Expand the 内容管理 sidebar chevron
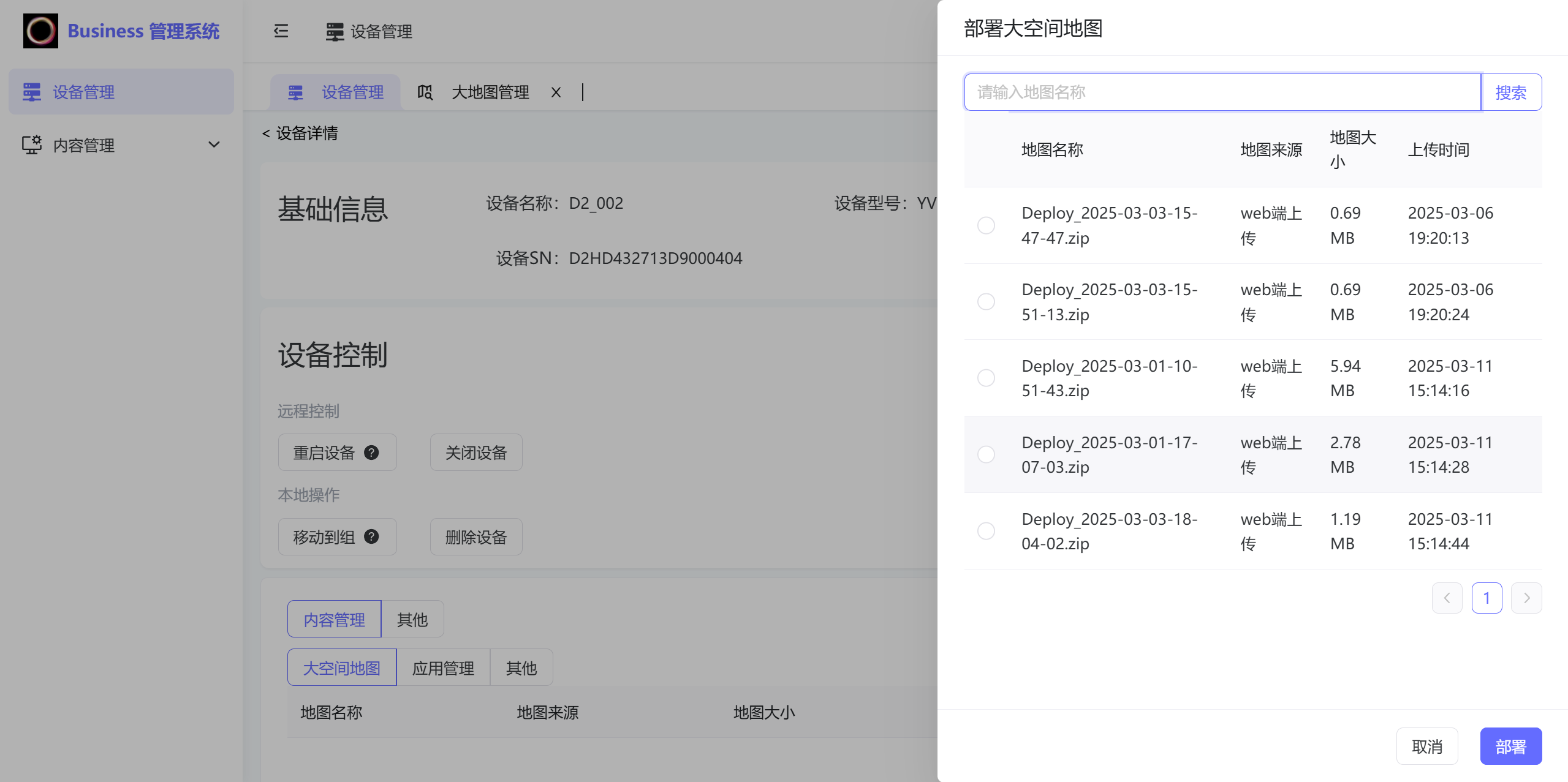 pyautogui.click(x=214, y=145)
